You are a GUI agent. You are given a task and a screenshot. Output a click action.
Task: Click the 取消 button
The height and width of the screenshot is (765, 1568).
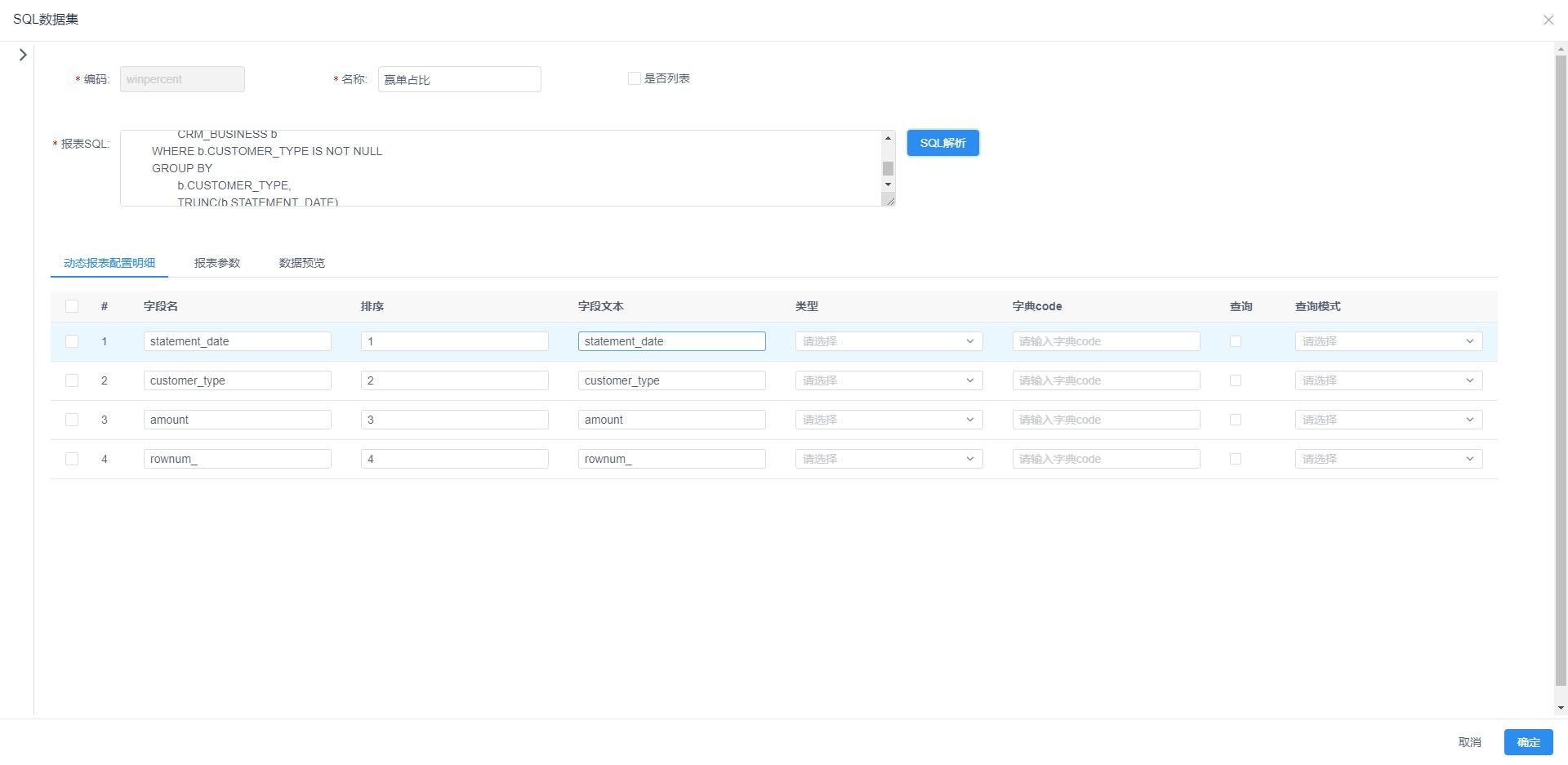(1470, 742)
